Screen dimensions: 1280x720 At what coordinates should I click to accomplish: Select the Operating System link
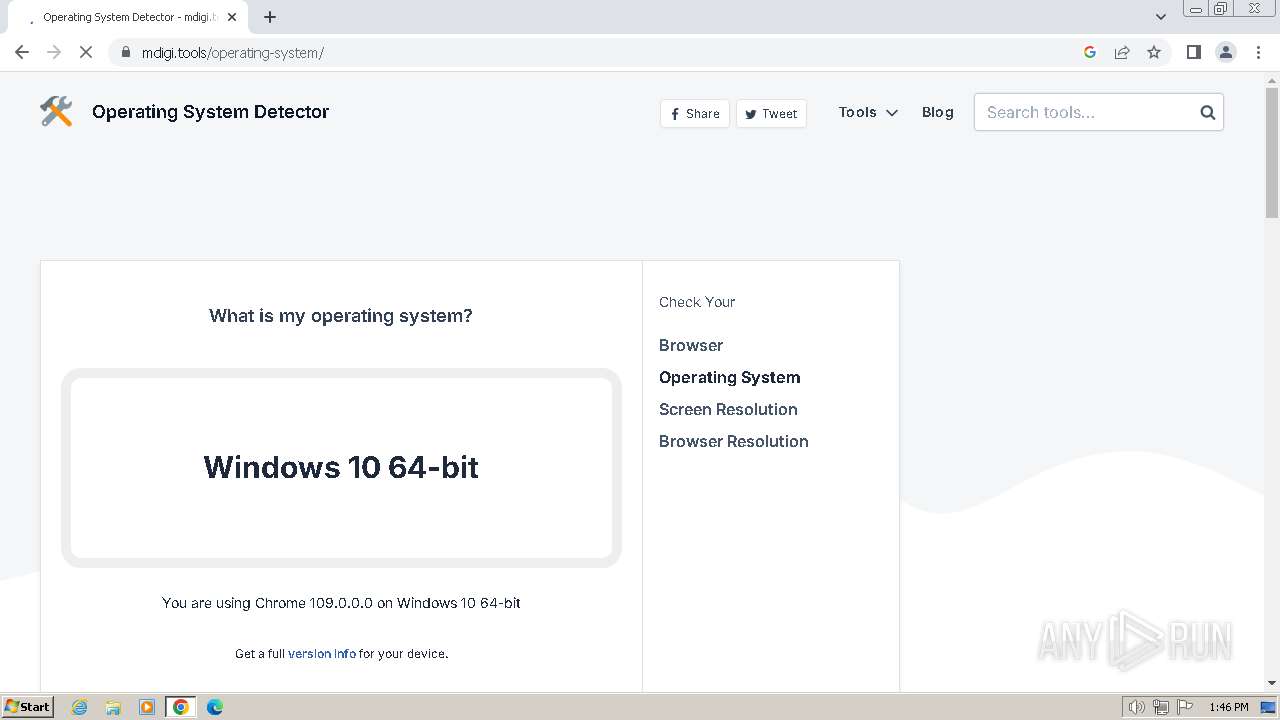point(730,377)
